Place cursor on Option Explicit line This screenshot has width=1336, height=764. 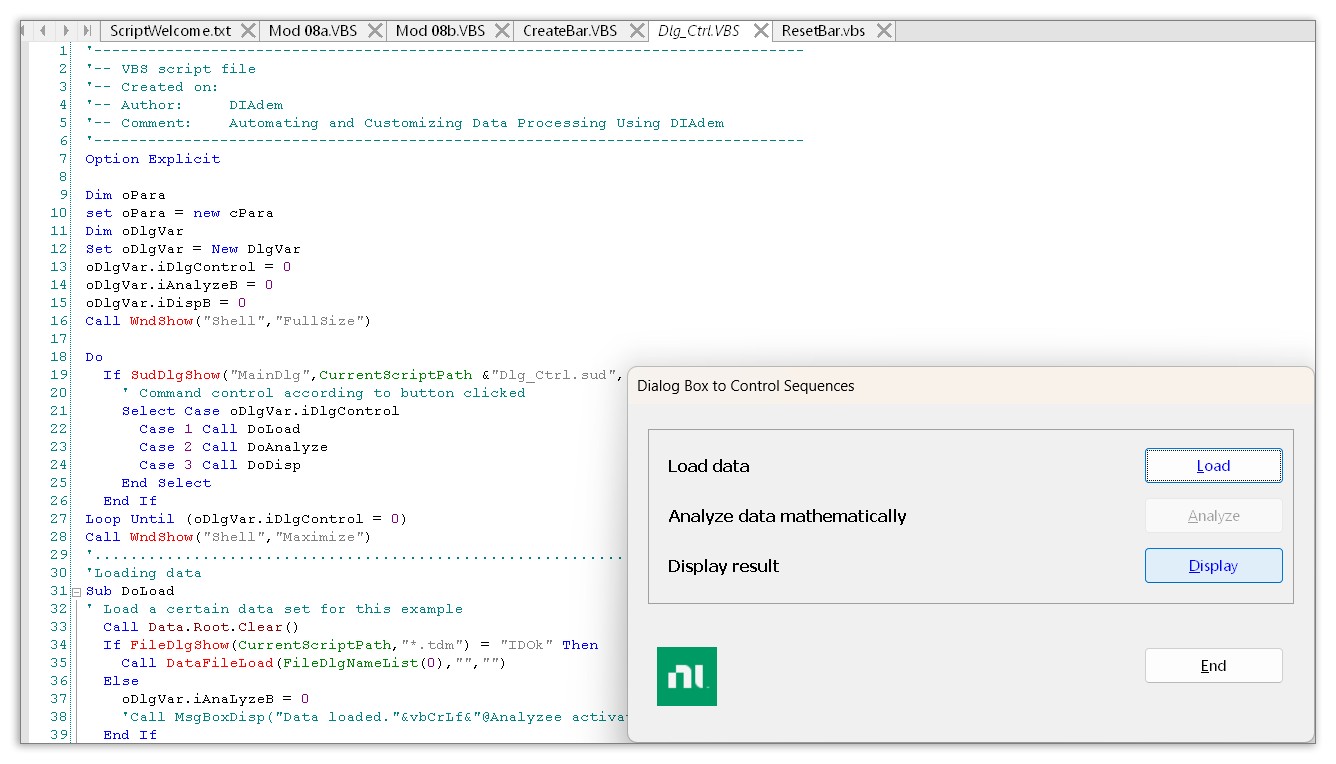[x=153, y=159]
